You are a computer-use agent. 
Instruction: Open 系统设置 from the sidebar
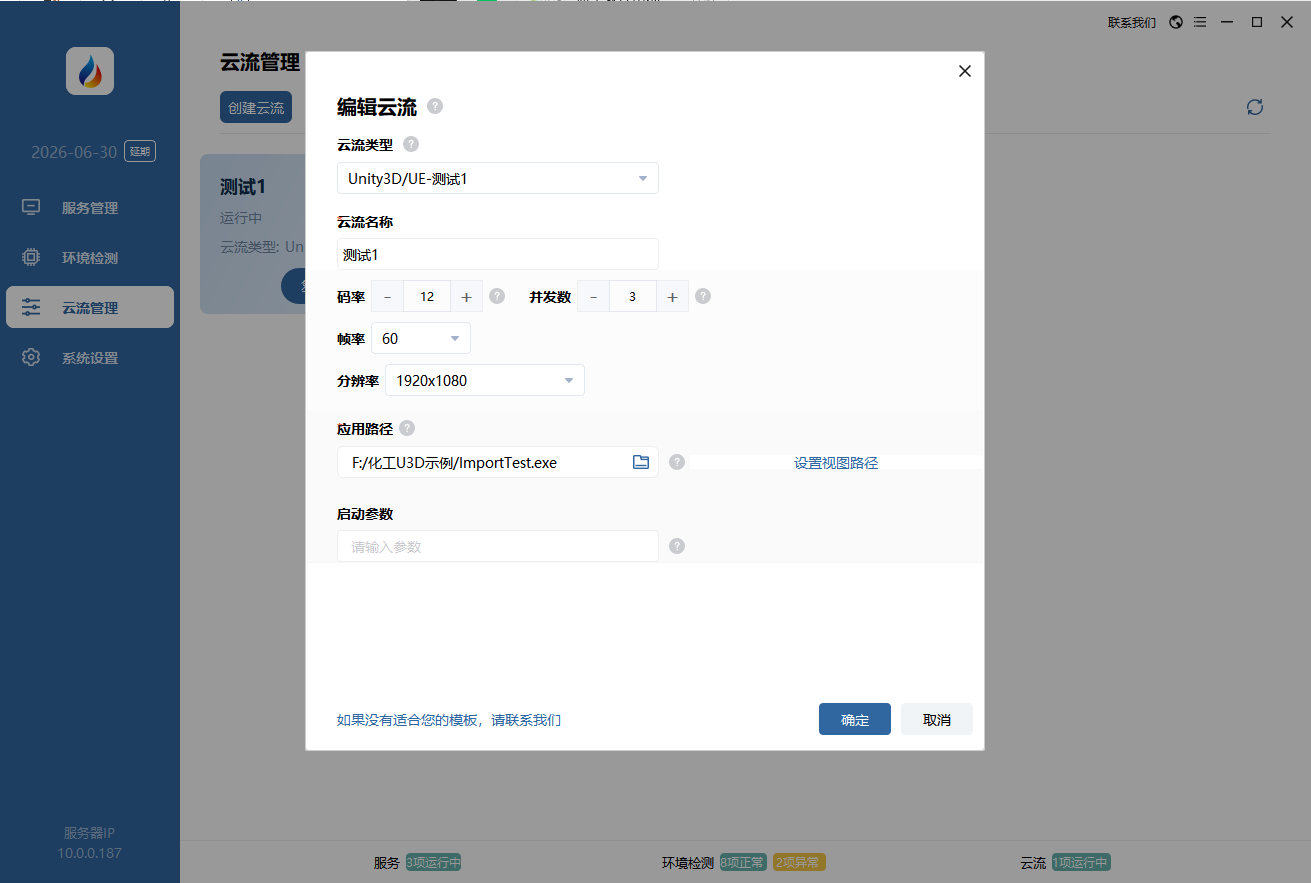pos(89,357)
